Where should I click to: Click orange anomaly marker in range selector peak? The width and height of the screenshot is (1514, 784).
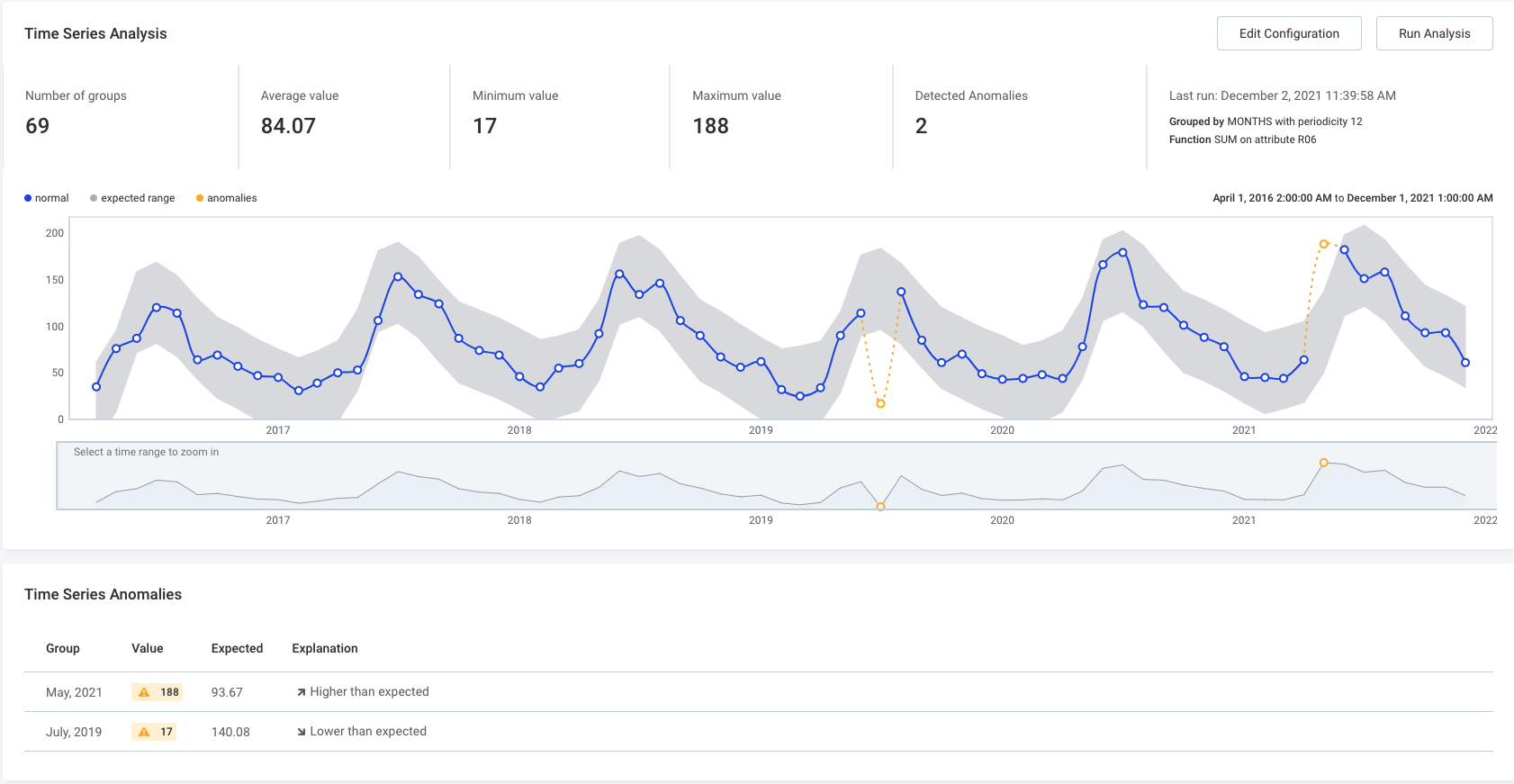[x=1323, y=463]
